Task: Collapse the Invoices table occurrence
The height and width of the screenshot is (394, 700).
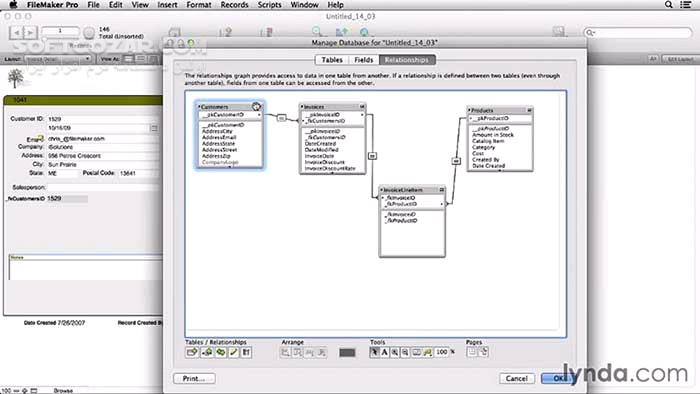Action: 362,107
